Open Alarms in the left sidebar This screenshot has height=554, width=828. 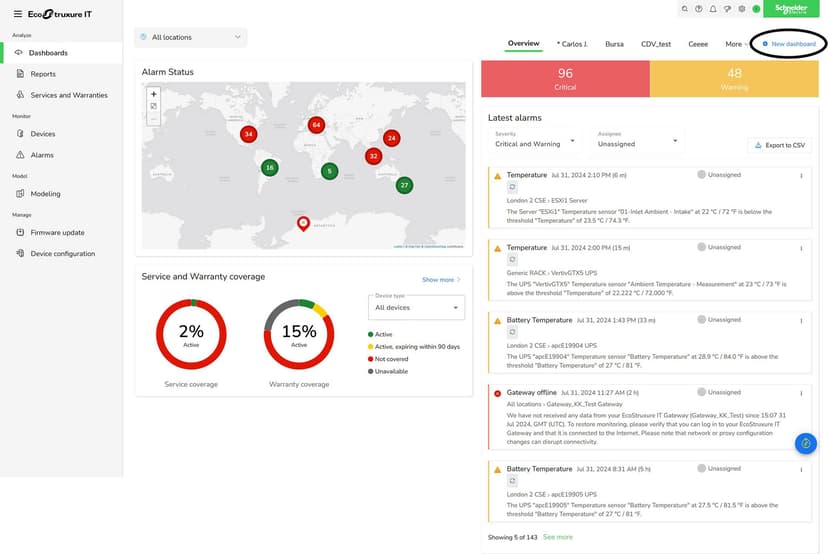pos(42,155)
